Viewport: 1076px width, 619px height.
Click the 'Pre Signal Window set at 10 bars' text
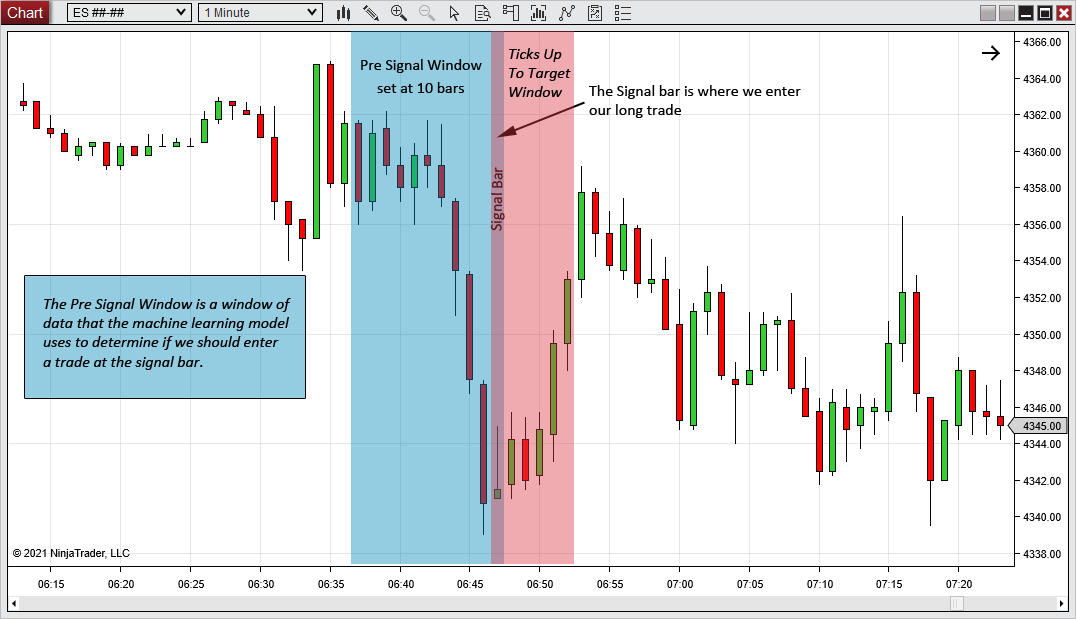(421, 76)
